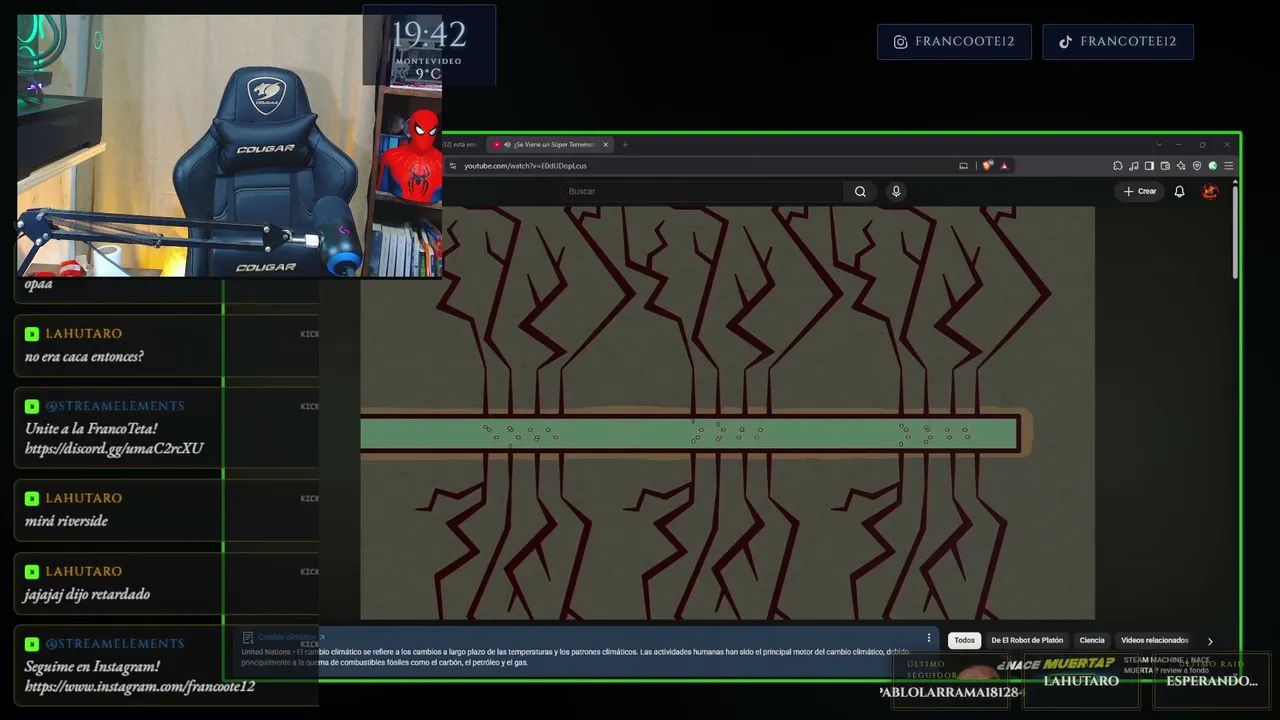Open the YouTube account avatar menu
The width and height of the screenshot is (1280, 720).
(1210, 191)
